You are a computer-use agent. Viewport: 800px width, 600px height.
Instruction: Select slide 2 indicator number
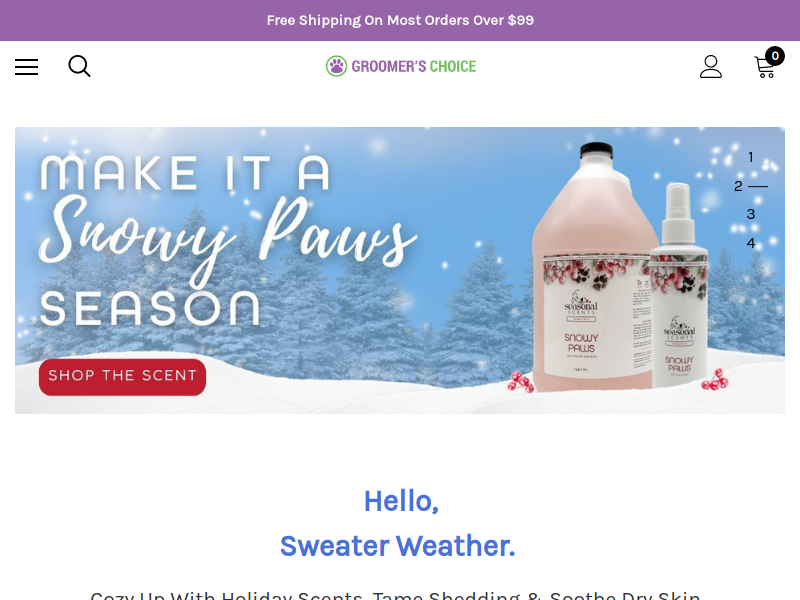pyautogui.click(x=738, y=186)
